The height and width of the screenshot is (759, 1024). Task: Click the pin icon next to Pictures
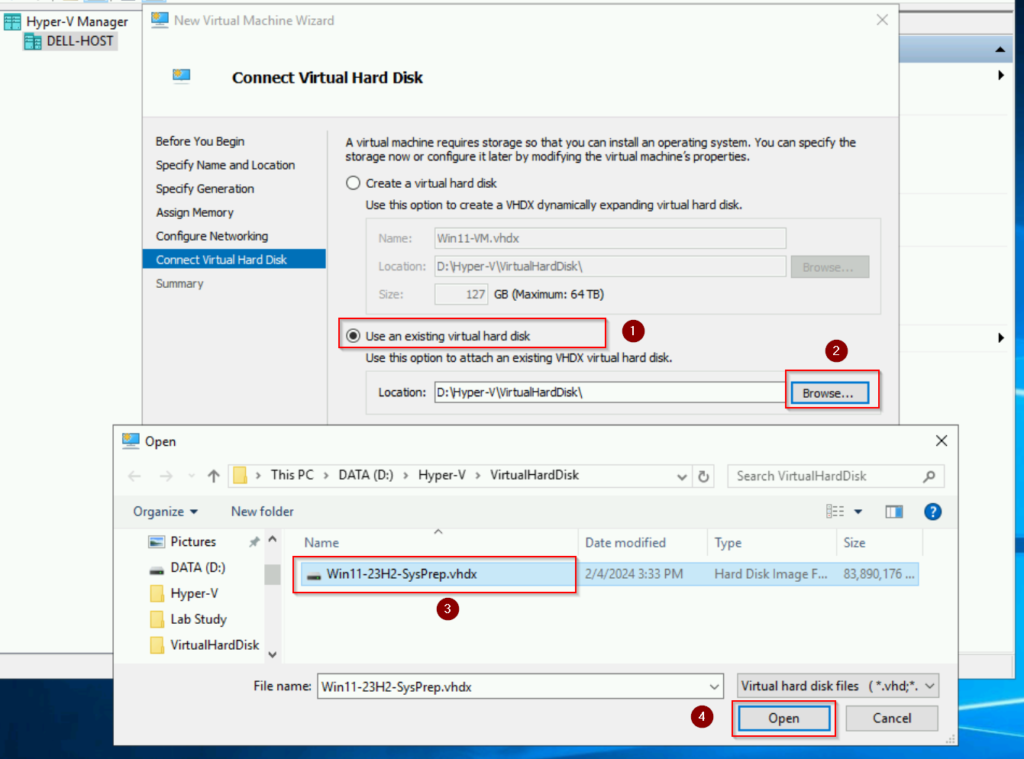point(254,541)
